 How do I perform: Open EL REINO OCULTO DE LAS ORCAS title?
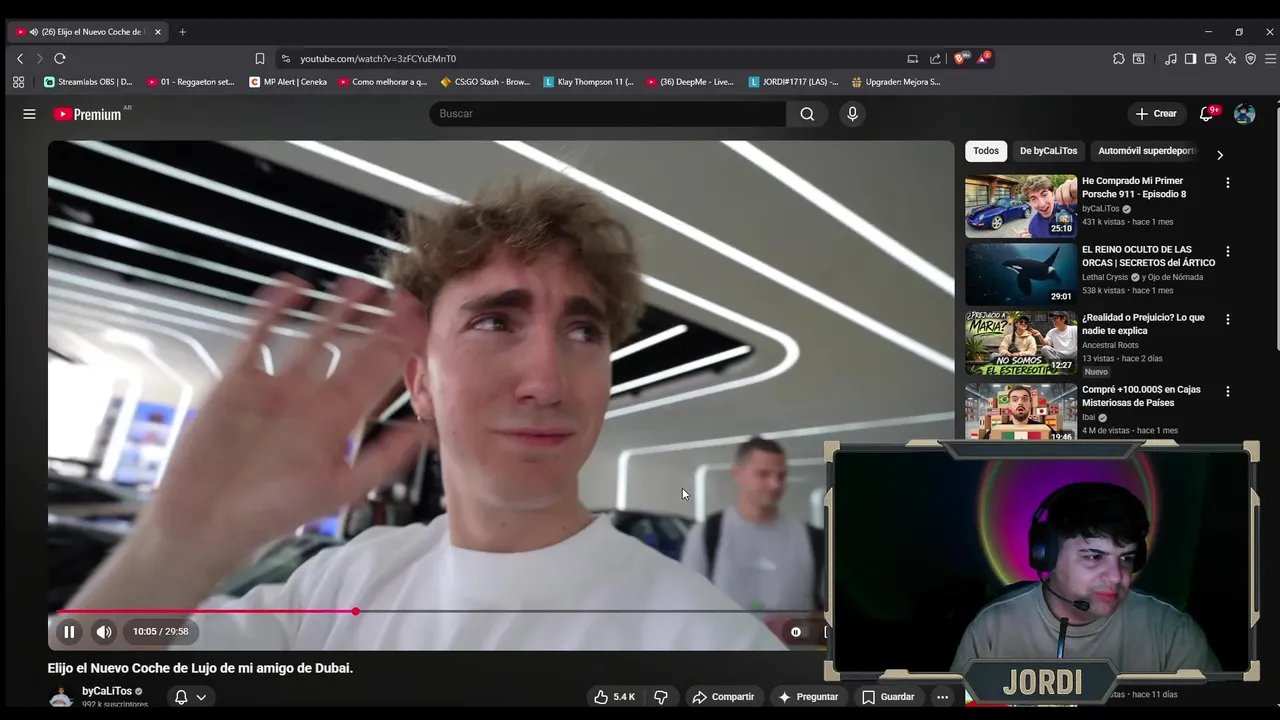1148,256
